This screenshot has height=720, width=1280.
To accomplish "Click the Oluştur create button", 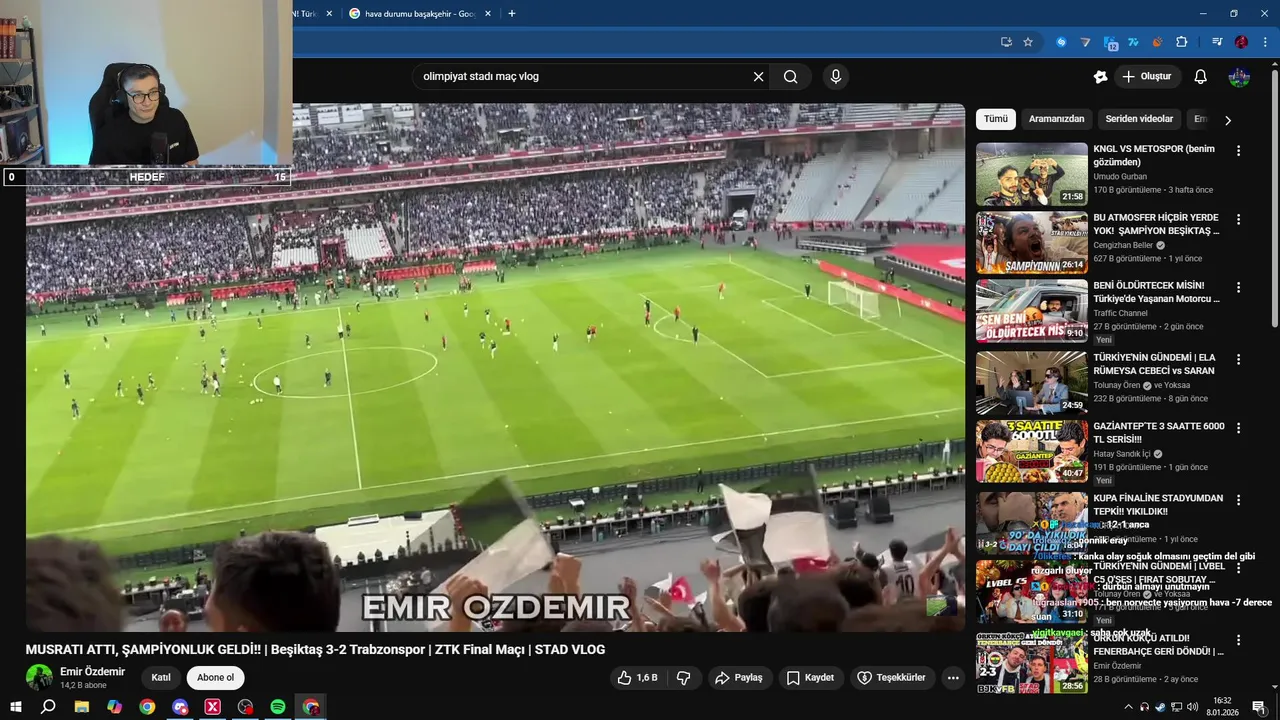I will tap(1147, 77).
